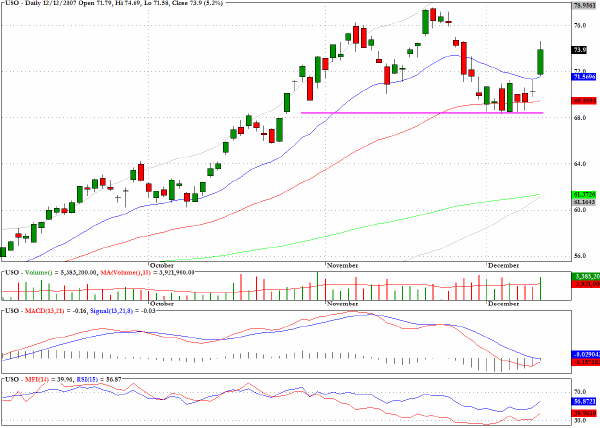The height and width of the screenshot is (428, 600).
Task: Select the red volume average tag 3,921,98
Action: click(x=585, y=284)
